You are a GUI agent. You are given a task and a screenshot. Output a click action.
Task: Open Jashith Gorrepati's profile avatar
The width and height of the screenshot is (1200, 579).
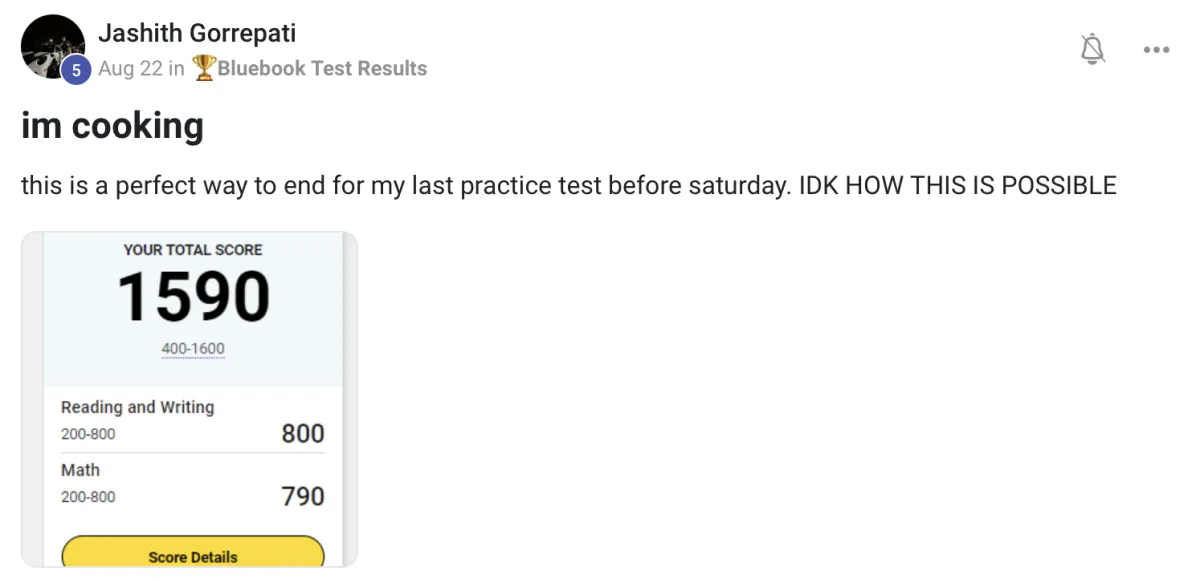[52, 47]
